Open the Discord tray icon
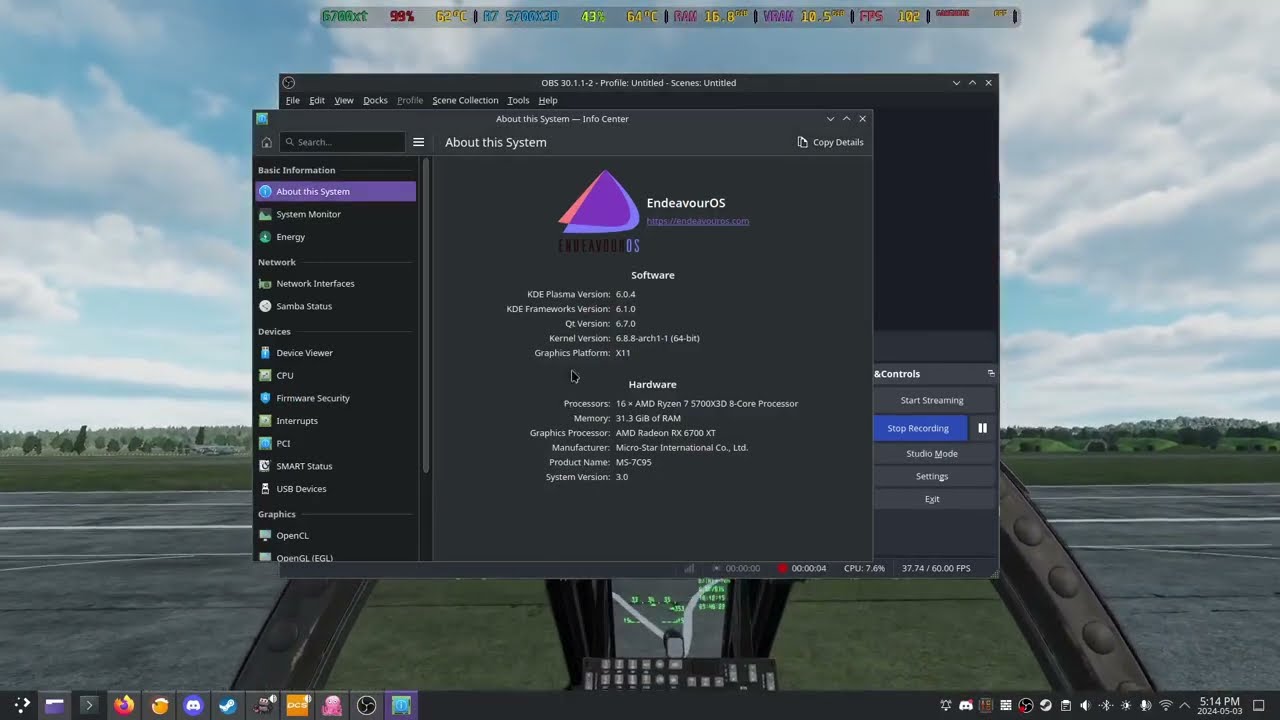 pos(966,705)
